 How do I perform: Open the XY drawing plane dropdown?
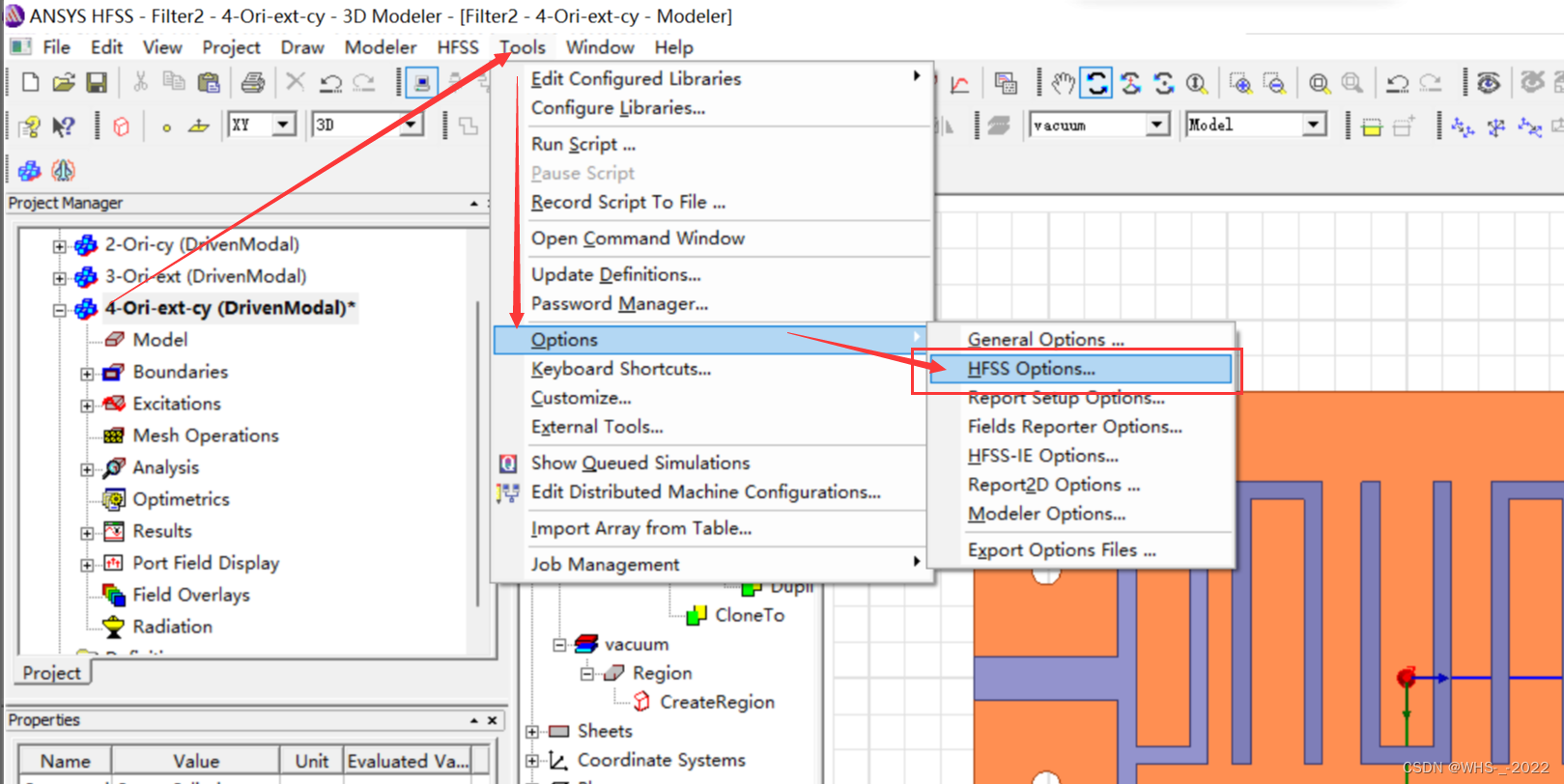click(x=283, y=125)
